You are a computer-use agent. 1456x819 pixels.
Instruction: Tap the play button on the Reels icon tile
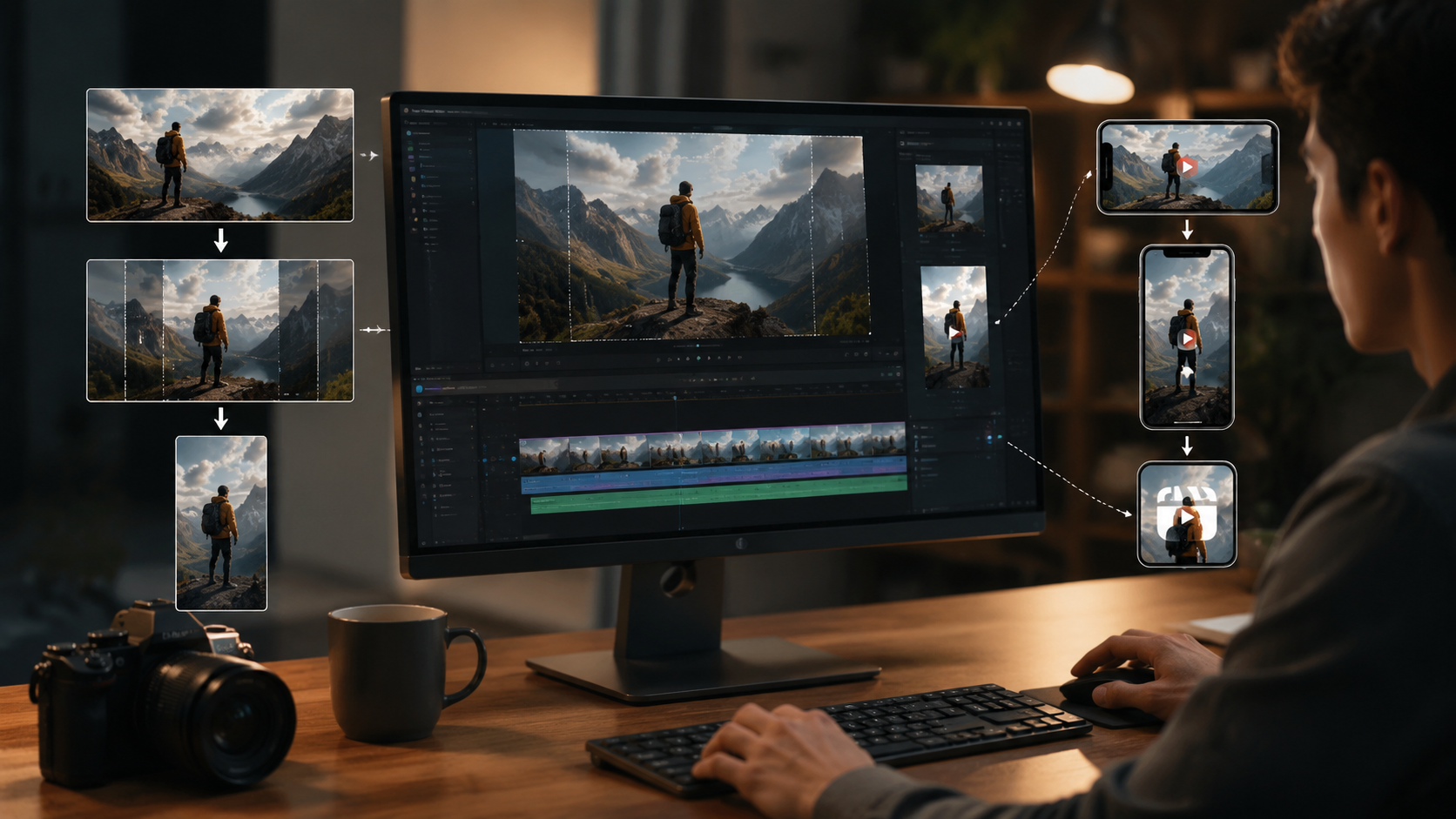tap(1187, 517)
